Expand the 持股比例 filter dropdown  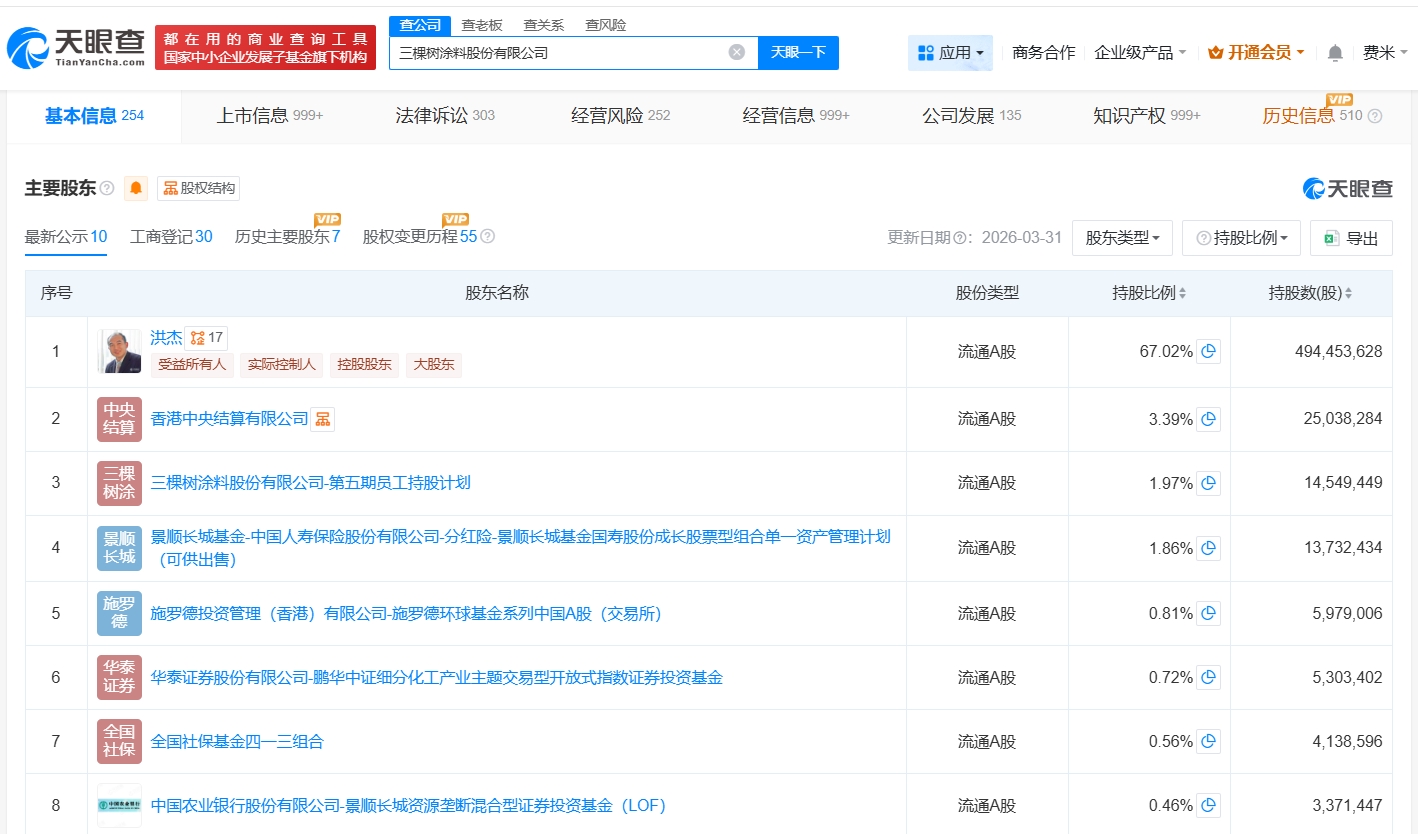(x=1241, y=238)
